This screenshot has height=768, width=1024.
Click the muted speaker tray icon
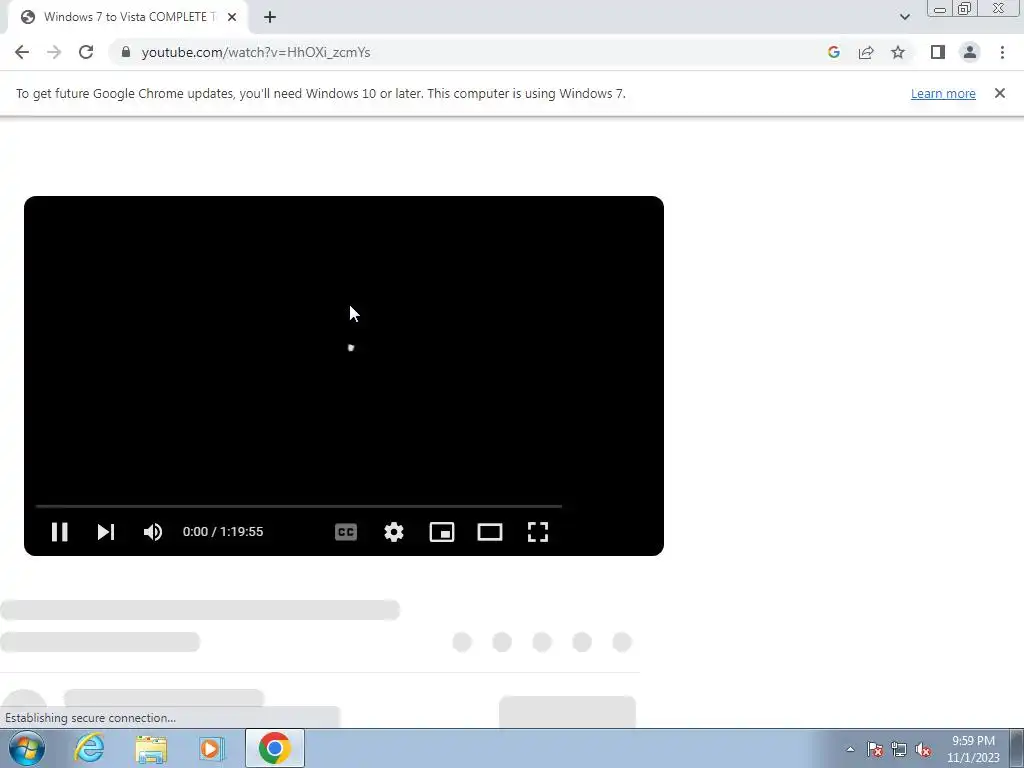[923, 749]
